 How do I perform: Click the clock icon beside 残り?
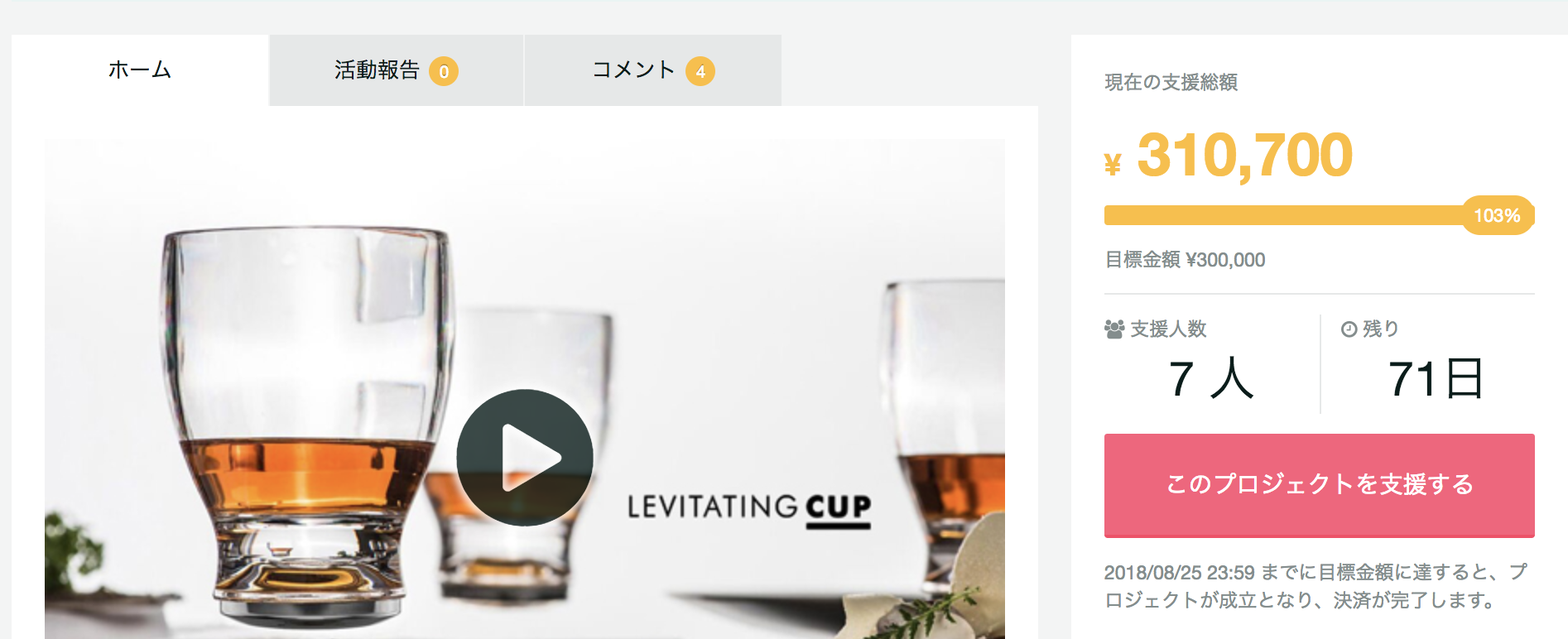1349,329
